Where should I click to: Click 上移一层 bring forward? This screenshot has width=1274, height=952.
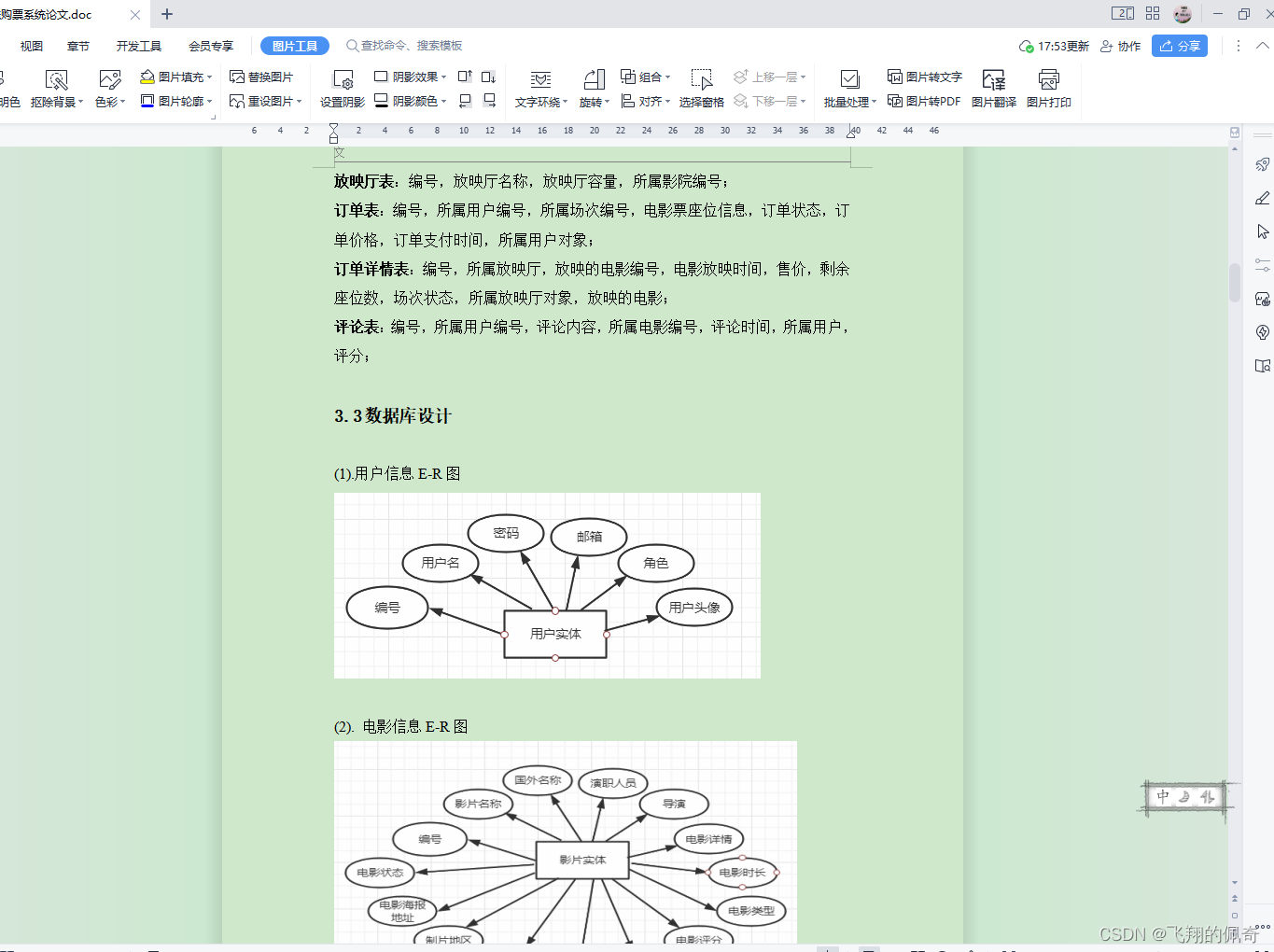pyautogui.click(x=769, y=77)
